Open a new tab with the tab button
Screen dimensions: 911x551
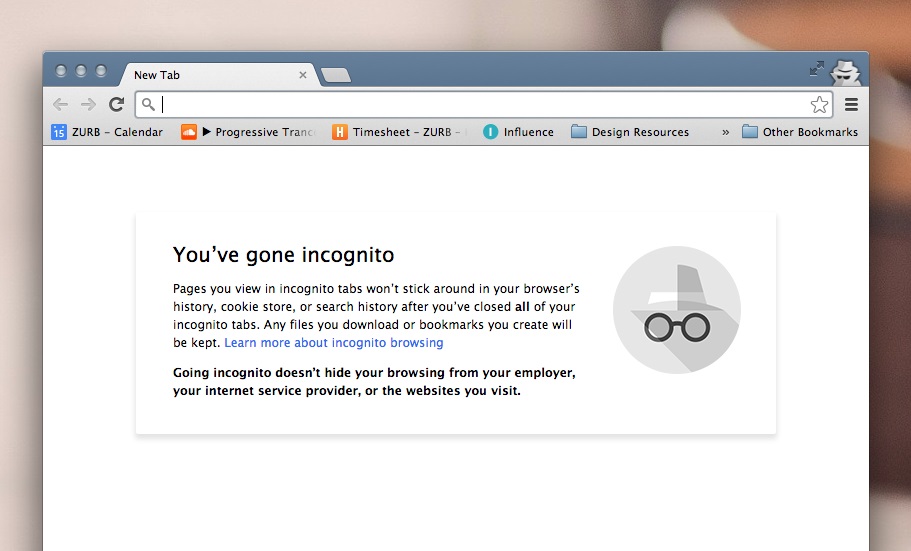pos(336,75)
